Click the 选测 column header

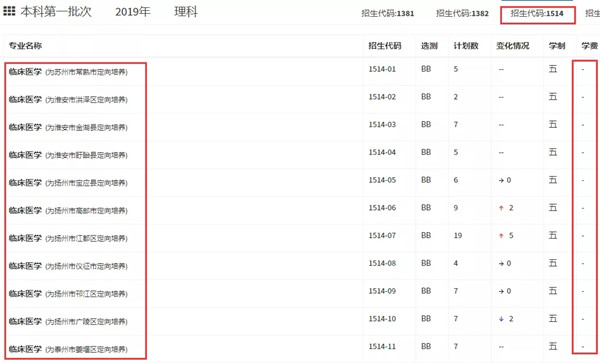[429, 46]
